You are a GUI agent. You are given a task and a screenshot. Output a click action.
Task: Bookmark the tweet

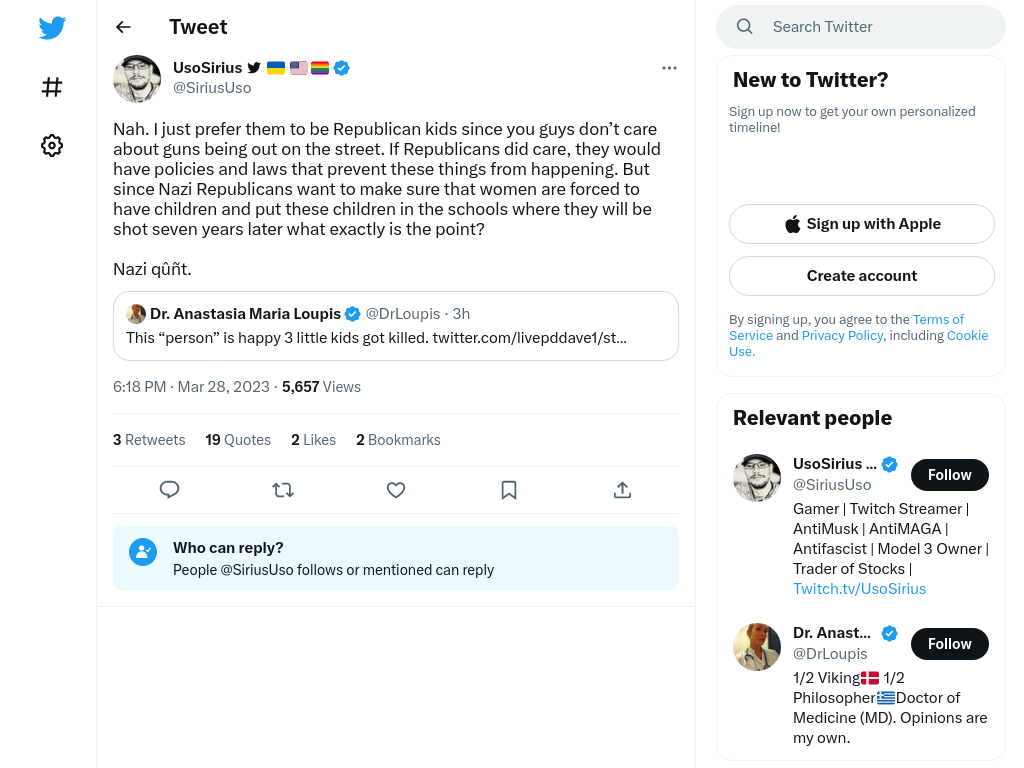pos(509,490)
